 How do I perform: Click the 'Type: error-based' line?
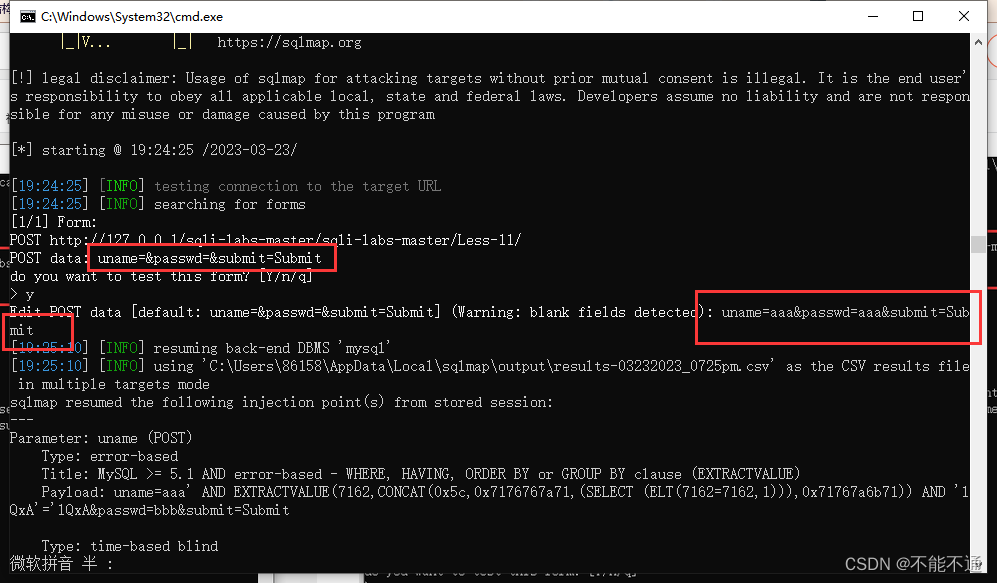(110, 456)
